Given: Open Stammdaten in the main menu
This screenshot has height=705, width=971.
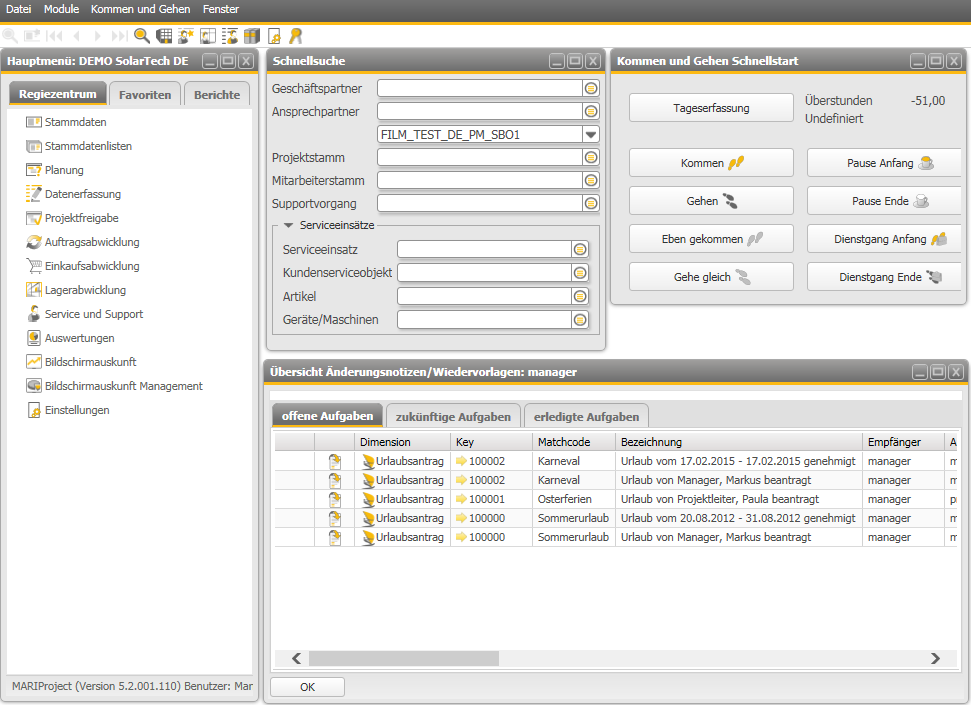Looking at the screenshot, I should click(x=75, y=122).
